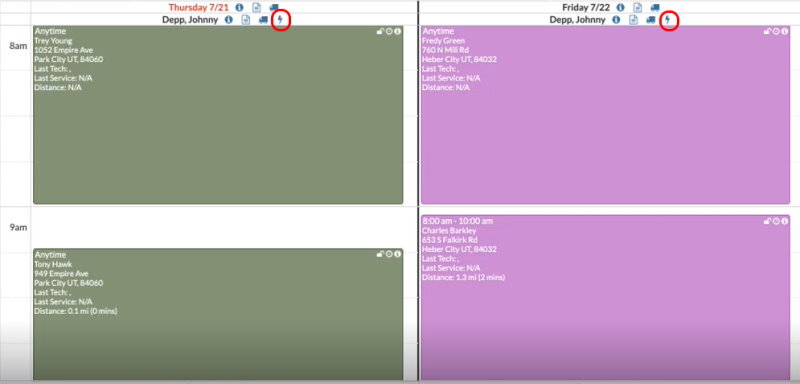
Task: Toggle the lock on Trey Young's appointment
Action: click(x=380, y=32)
